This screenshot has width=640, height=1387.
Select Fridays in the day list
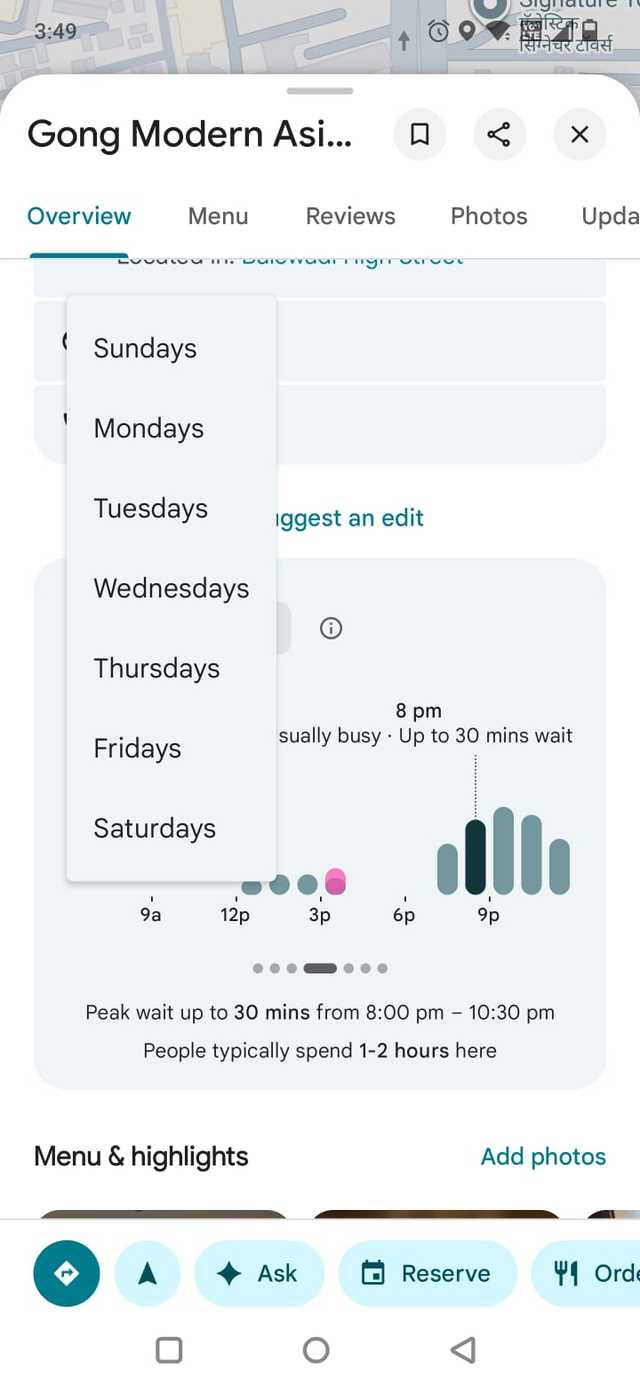pyautogui.click(x=138, y=748)
